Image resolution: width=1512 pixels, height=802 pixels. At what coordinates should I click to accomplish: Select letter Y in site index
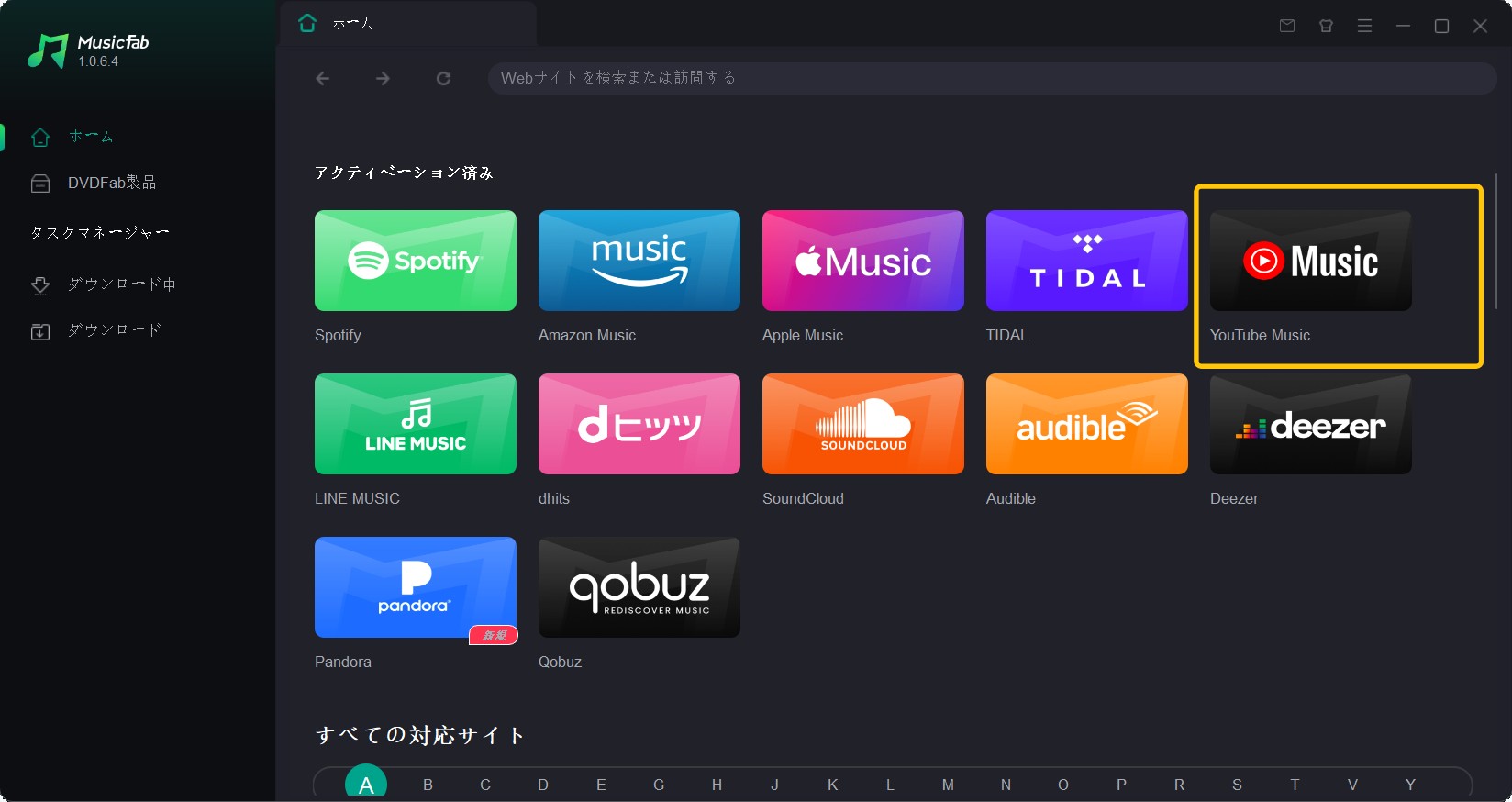(x=1410, y=785)
